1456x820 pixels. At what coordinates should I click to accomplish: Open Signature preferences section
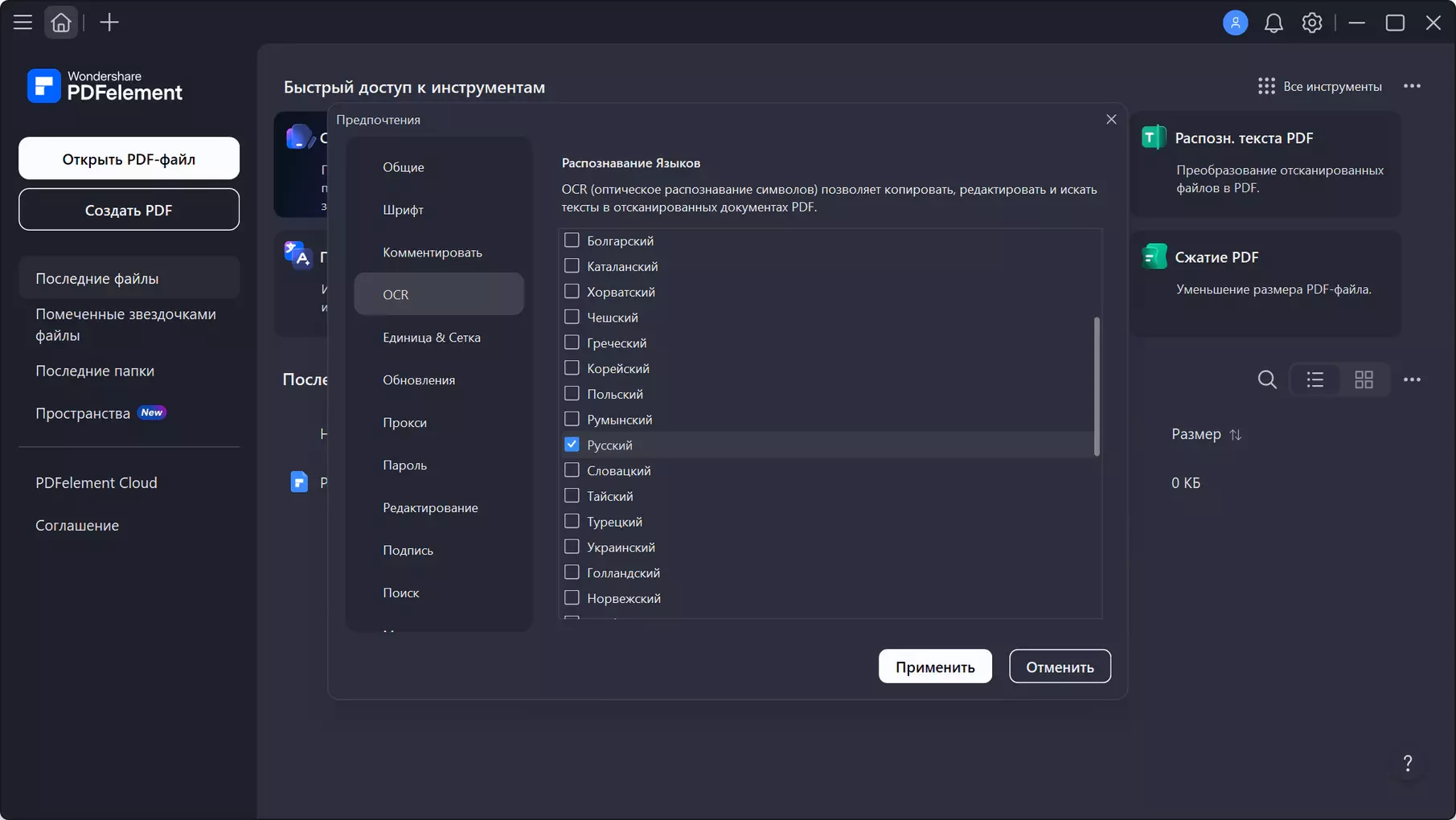(x=439, y=550)
